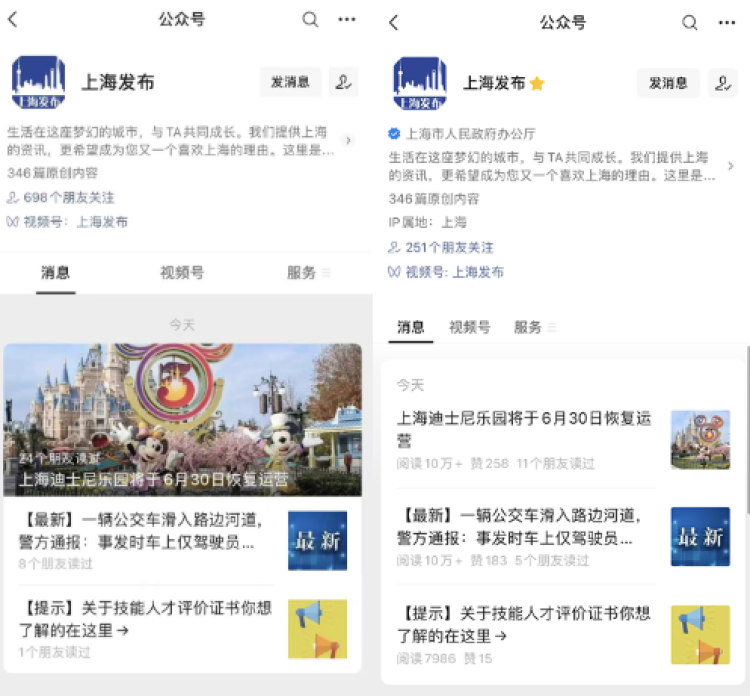This screenshot has width=750, height=696.
Task: Open 视频号: 上海发布 link on right screen
Action: [x=446, y=272]
